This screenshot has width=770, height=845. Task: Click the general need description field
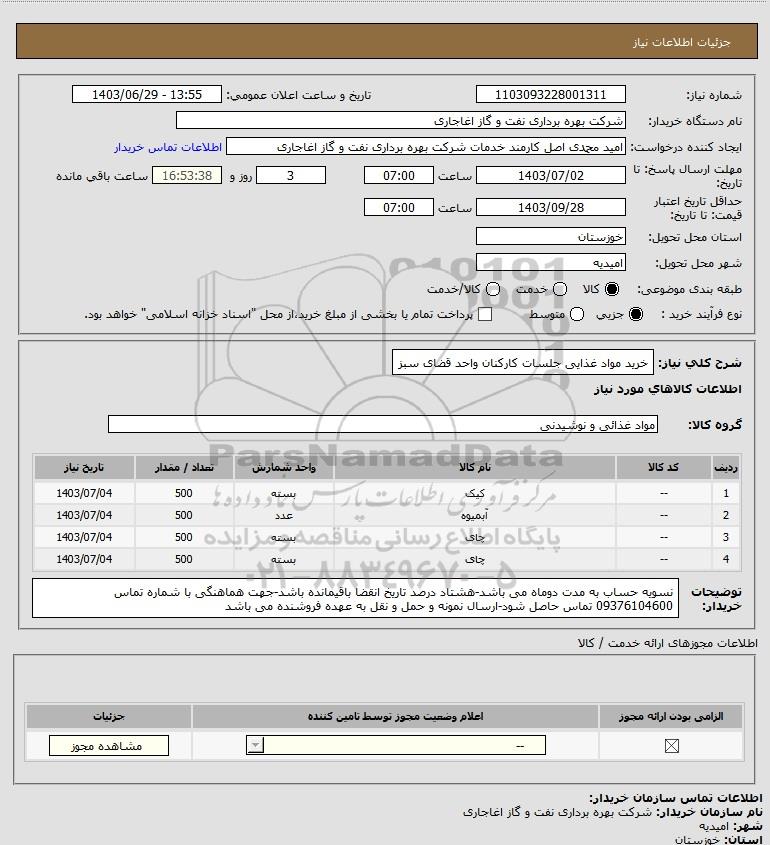[x=523, y=363]
